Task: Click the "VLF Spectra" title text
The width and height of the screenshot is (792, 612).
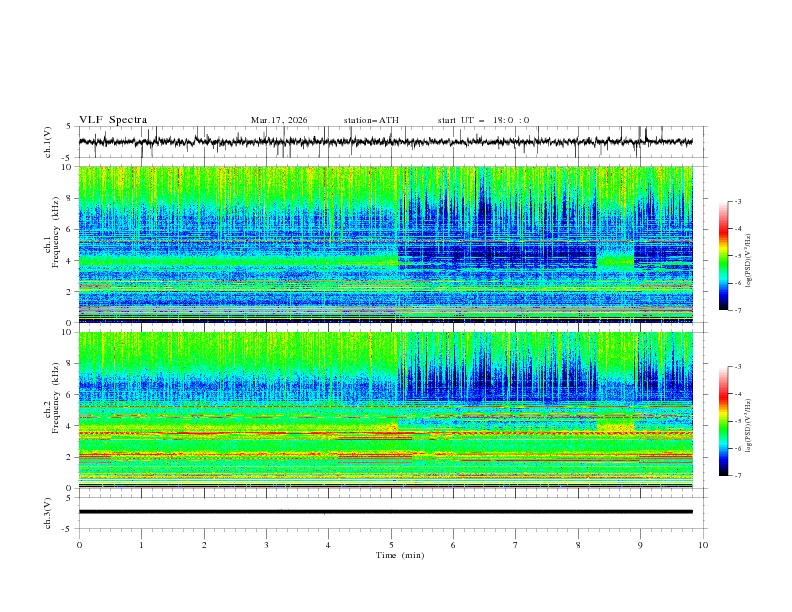Action: click(113, 120)
